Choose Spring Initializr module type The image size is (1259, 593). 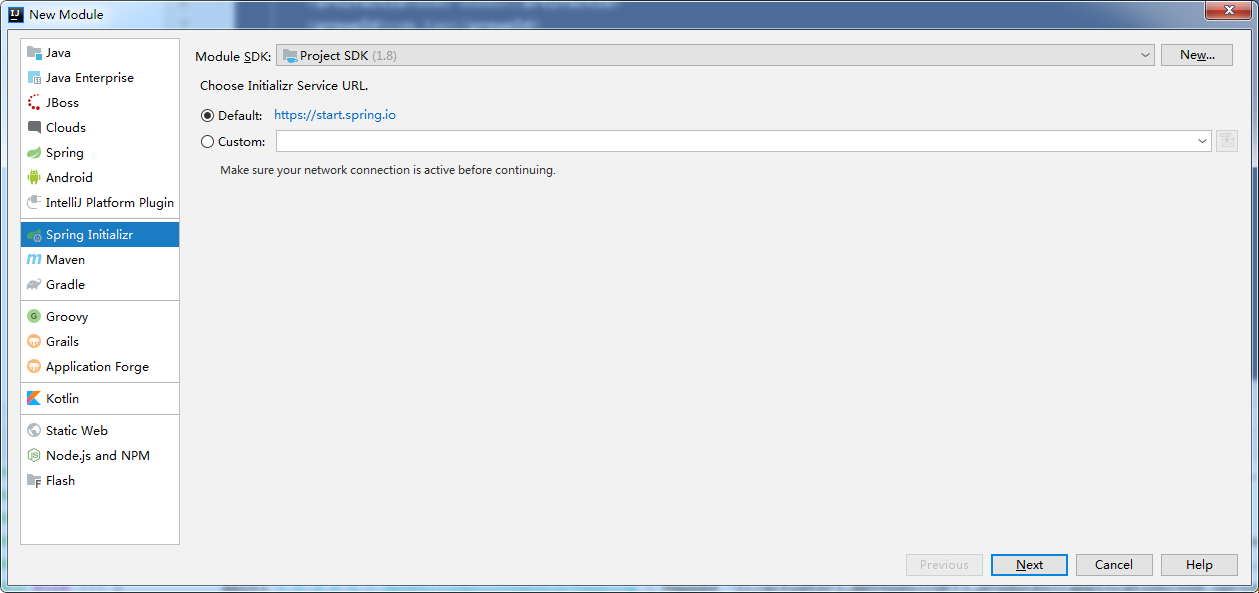pos(100,235)
